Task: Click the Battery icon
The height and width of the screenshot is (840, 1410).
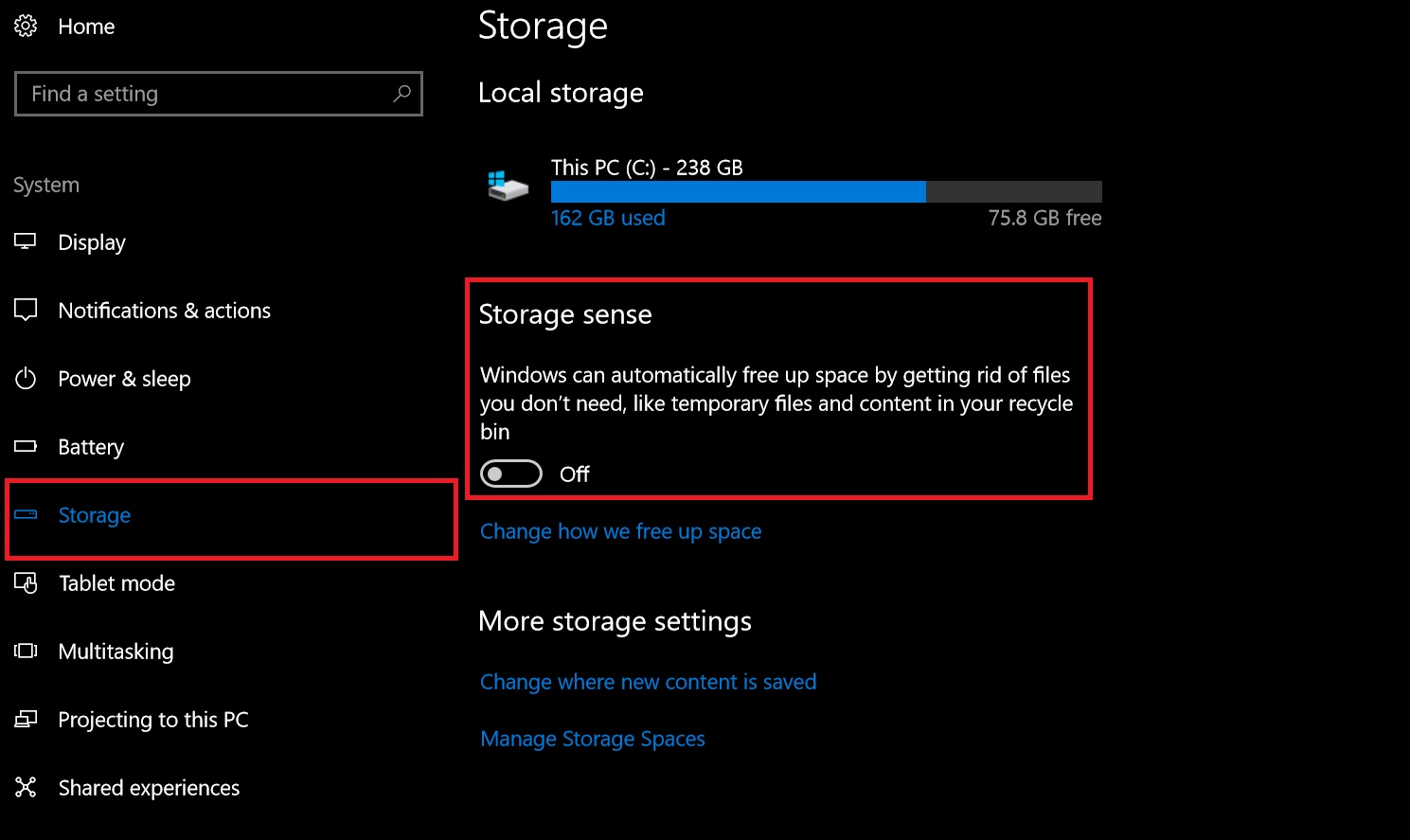Action: [26, 446]
